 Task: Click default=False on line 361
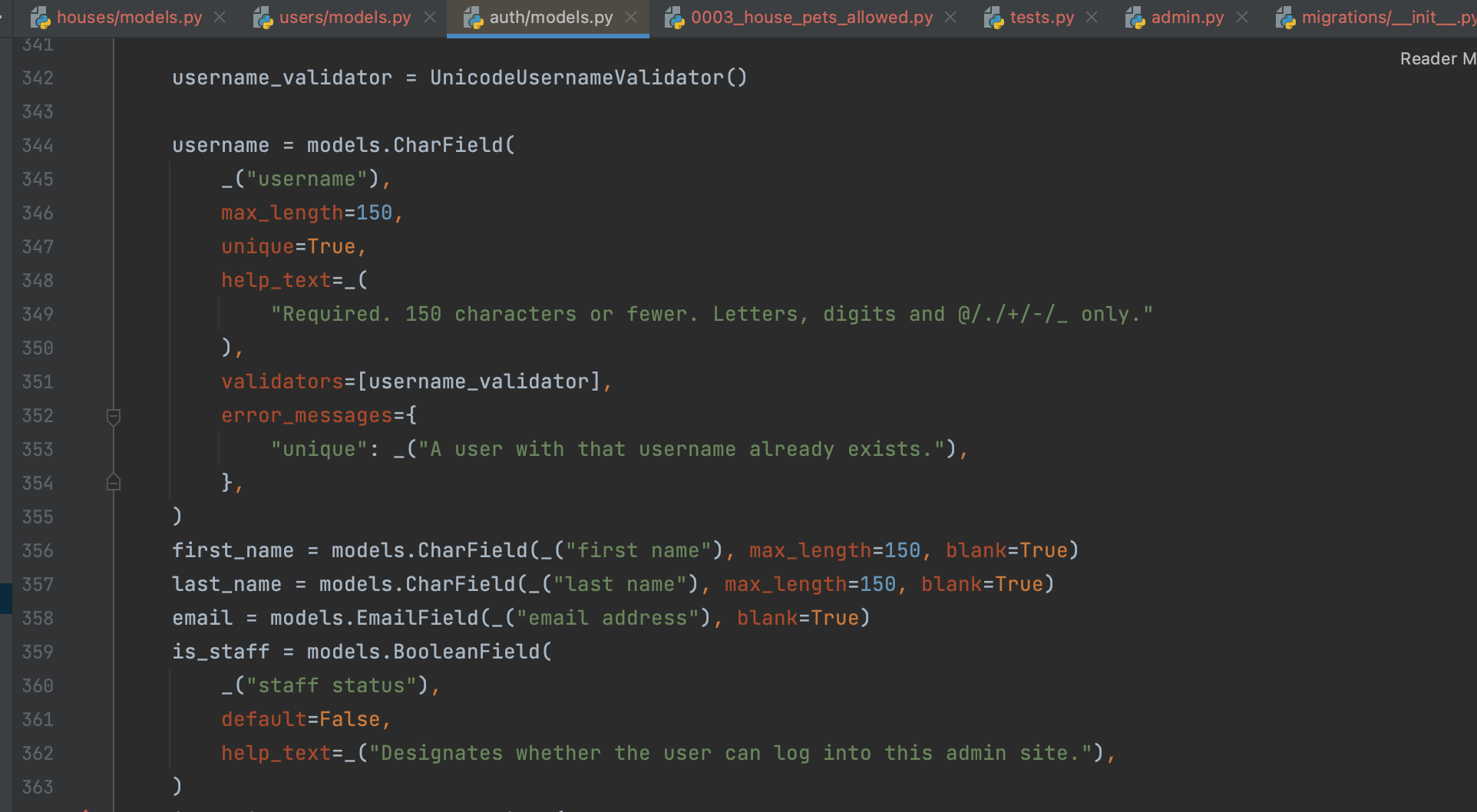coord(301,720)
